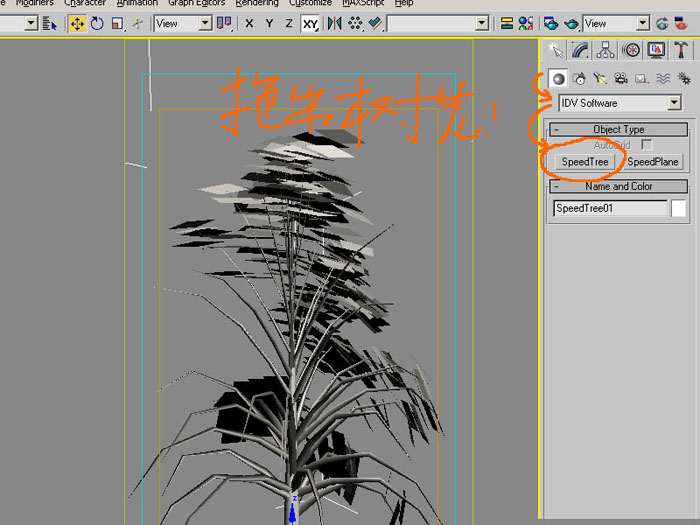Image resolution: width=700 pixels, height=525 pixels.
Task: Select the Systems category gears icon
Action: pos(683,79)
